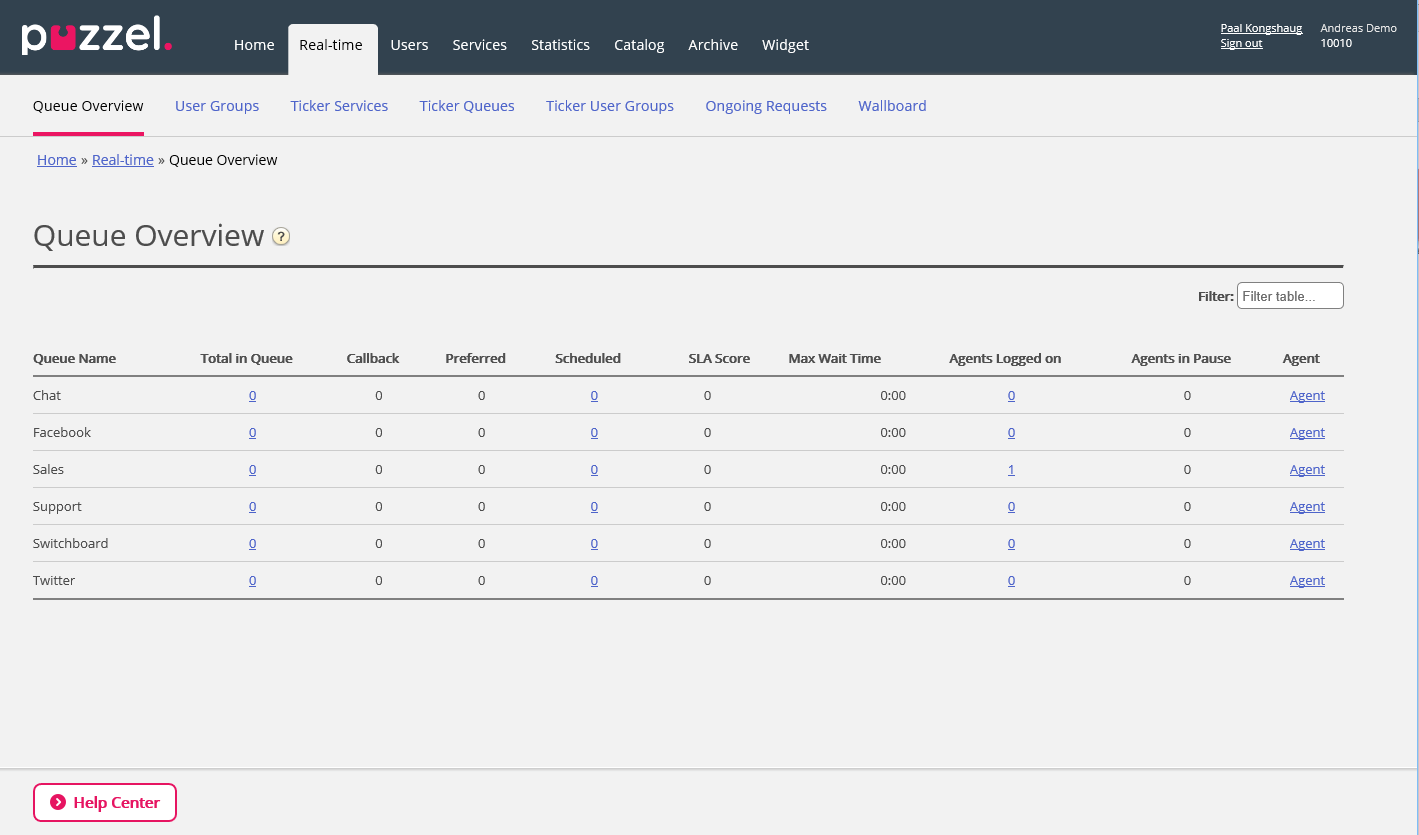Open Sales agents logged on count
Screen dimensions: 1419x835
(1011, 470)
